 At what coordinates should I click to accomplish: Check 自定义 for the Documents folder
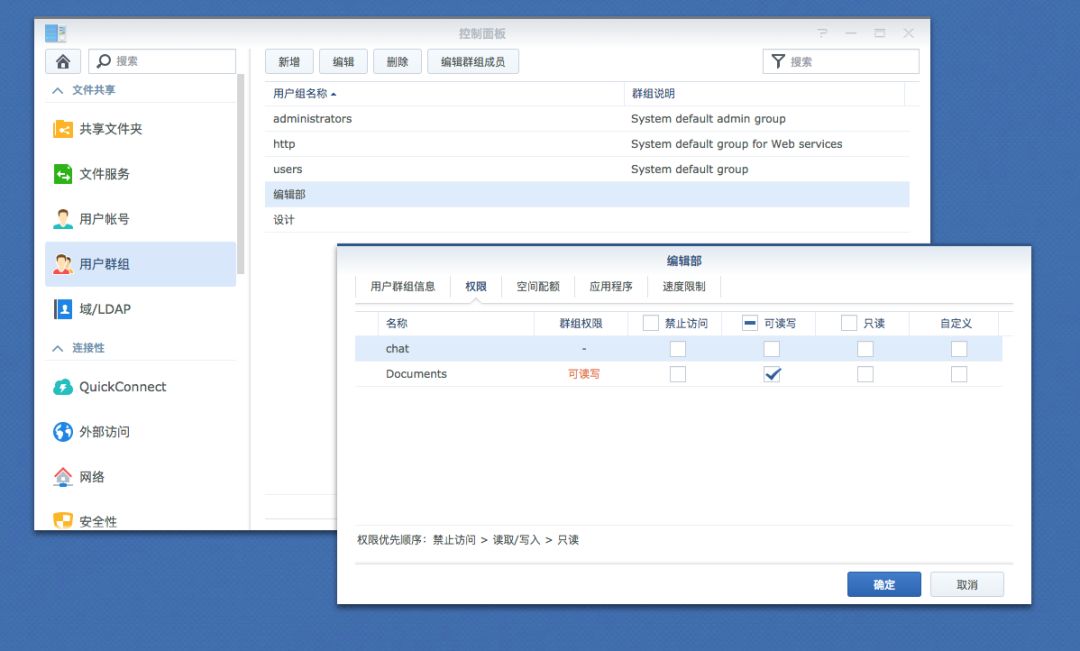[x=959, y=374]
